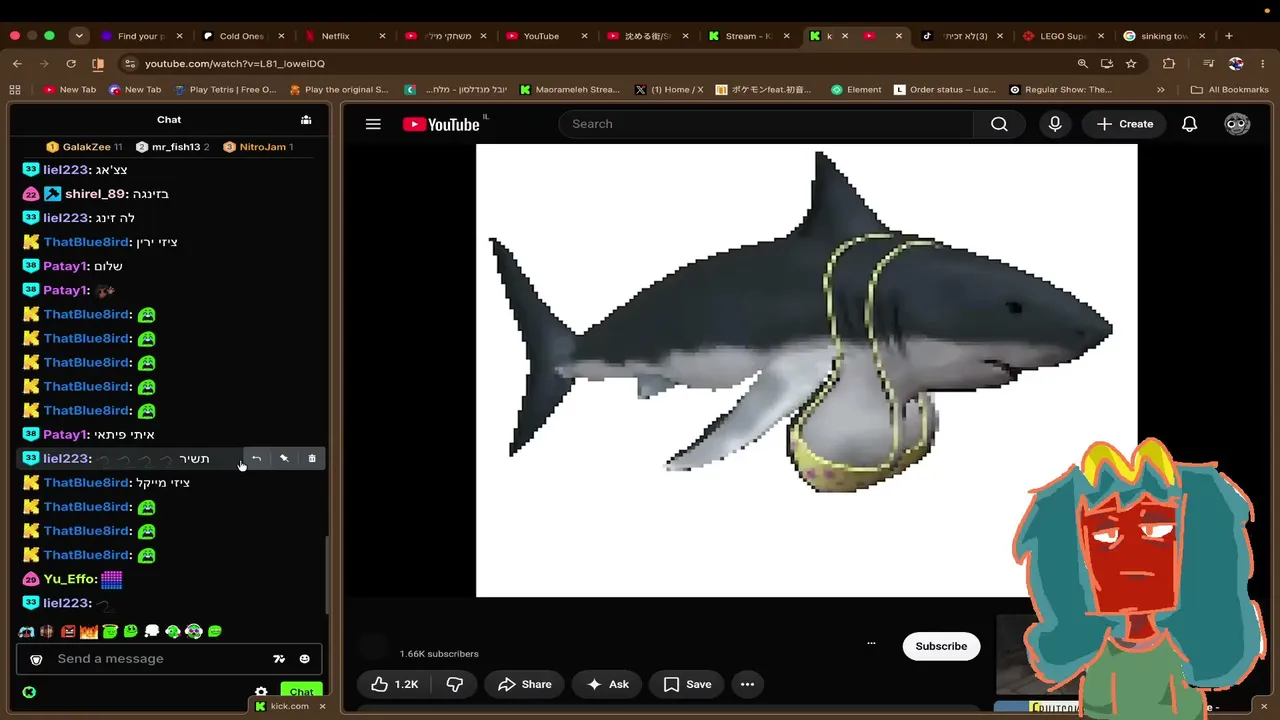Click the Subscribe button

pyautogui.click(x=941, y=646)
